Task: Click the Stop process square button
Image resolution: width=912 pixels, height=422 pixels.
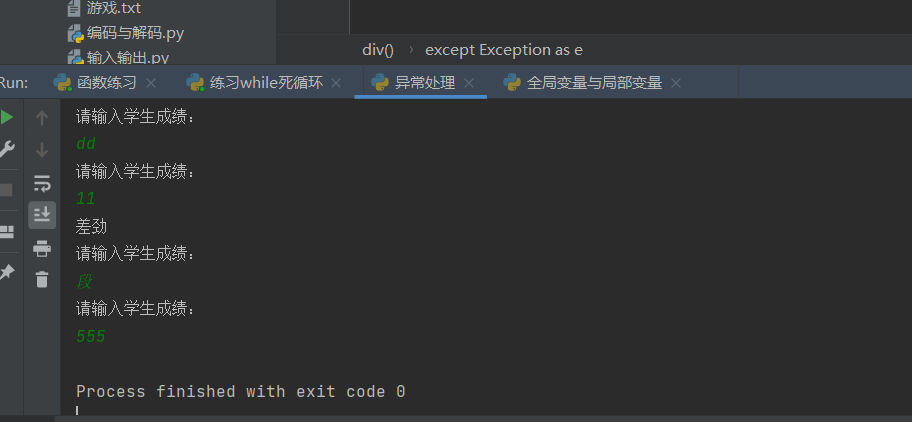Action: (x=6, y=190)
